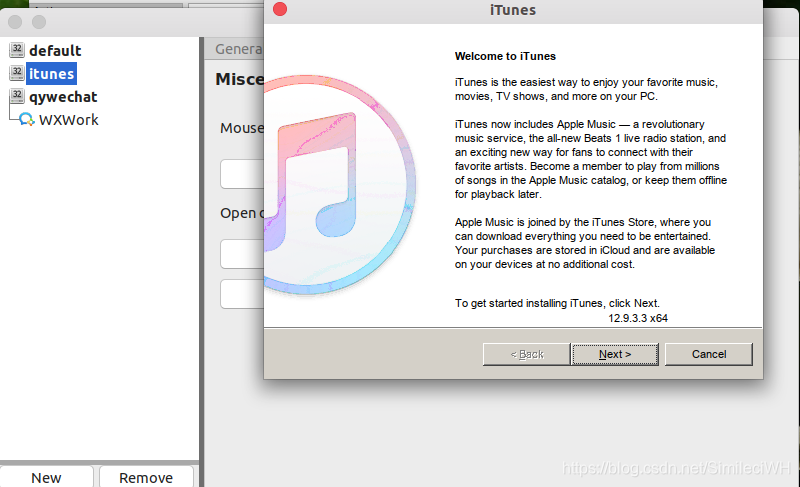Select the qywechat bottle entry
Viewport: 800px width, 487px height.
click(x=63, y=97)
